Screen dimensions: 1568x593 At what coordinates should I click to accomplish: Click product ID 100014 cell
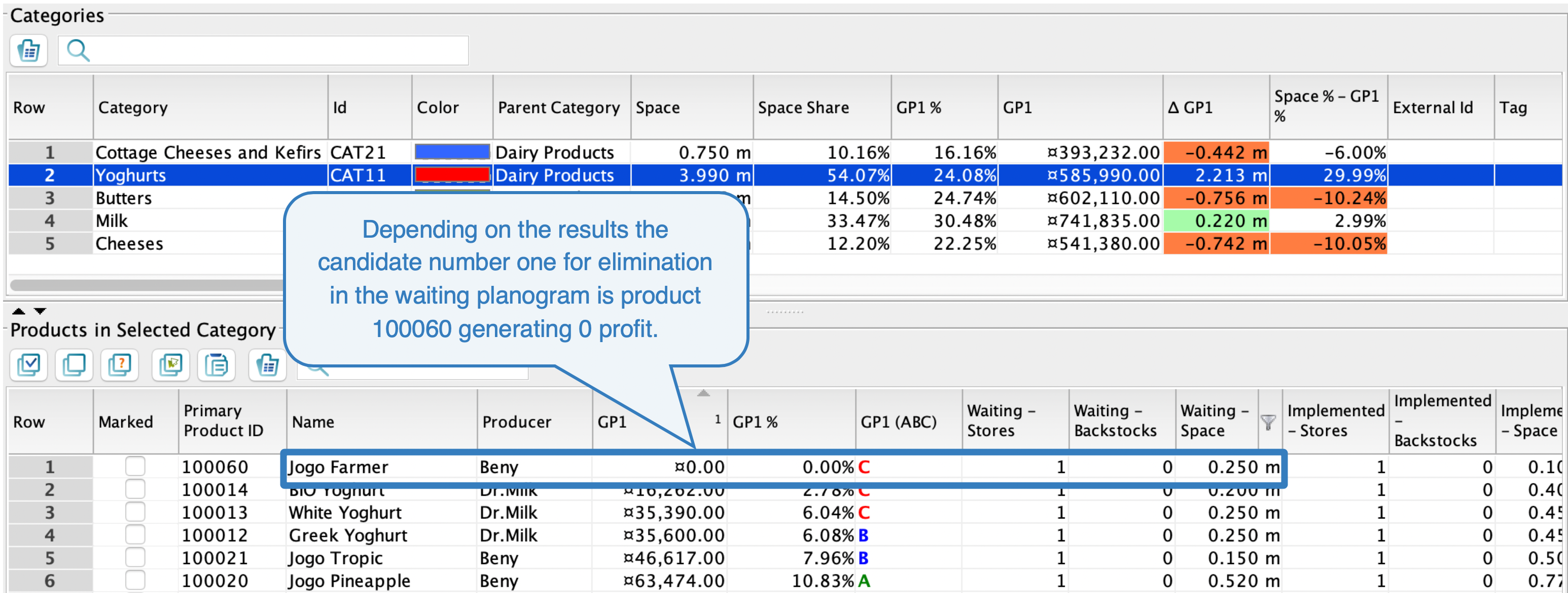click(x=232, y=489)
